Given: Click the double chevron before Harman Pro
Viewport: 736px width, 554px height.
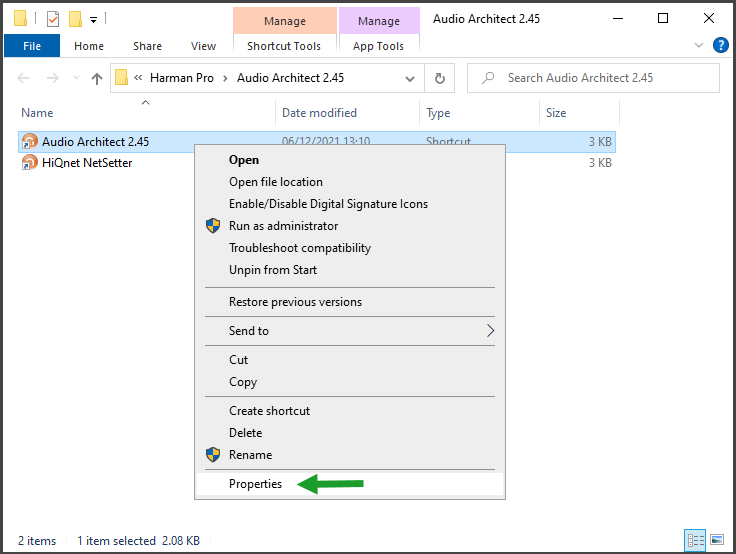Looking at the screenshot, I should (x=138, y=77).
